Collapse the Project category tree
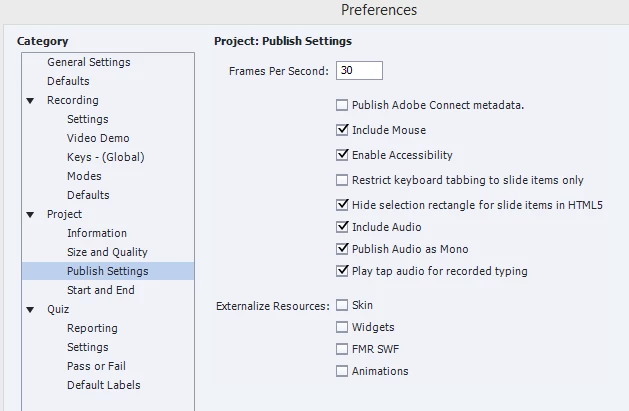 point(30,215)
